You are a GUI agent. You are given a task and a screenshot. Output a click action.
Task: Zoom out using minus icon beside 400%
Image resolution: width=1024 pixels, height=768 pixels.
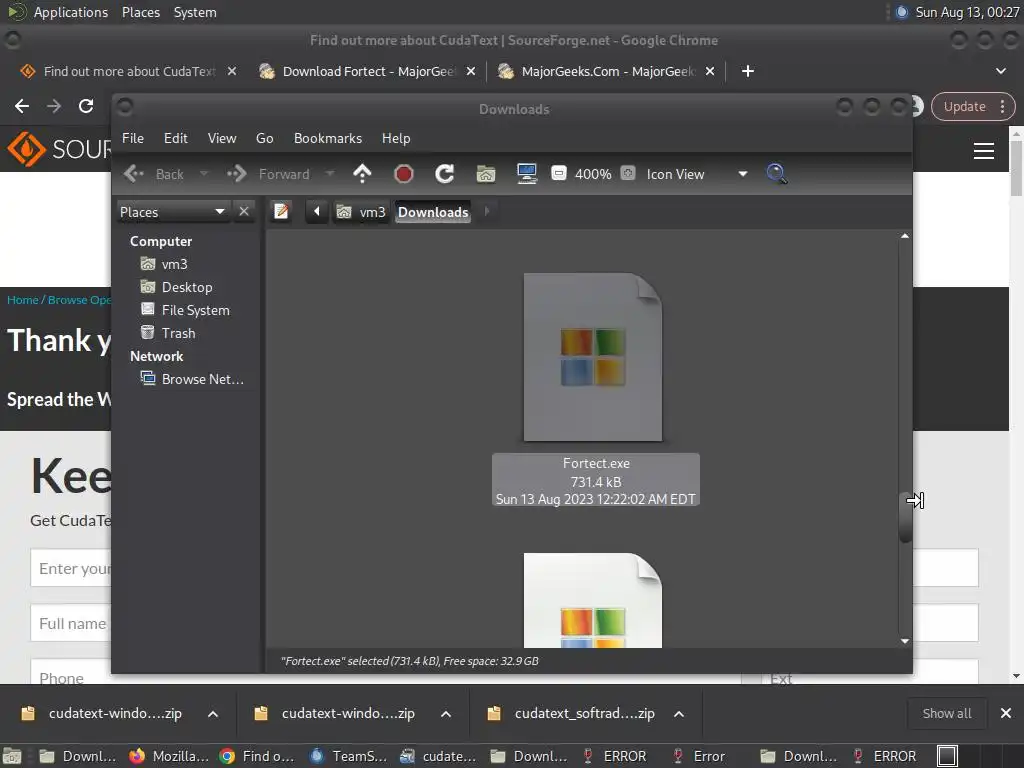coord(558,174)
